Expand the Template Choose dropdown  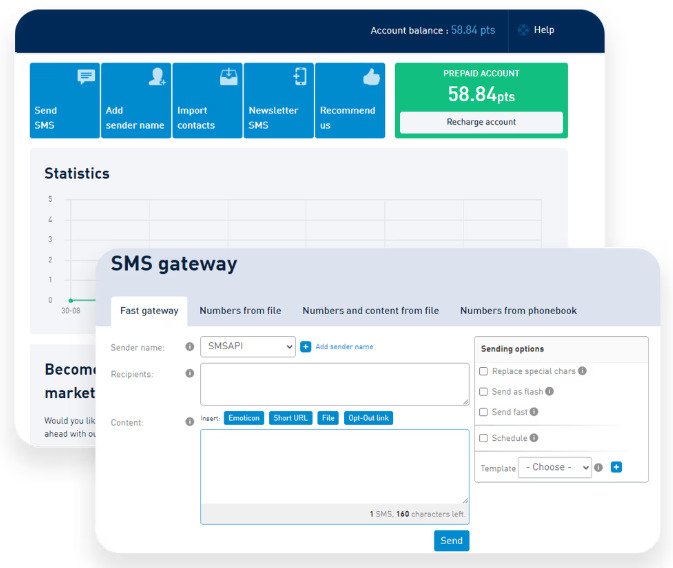click(x=554, y=467)
